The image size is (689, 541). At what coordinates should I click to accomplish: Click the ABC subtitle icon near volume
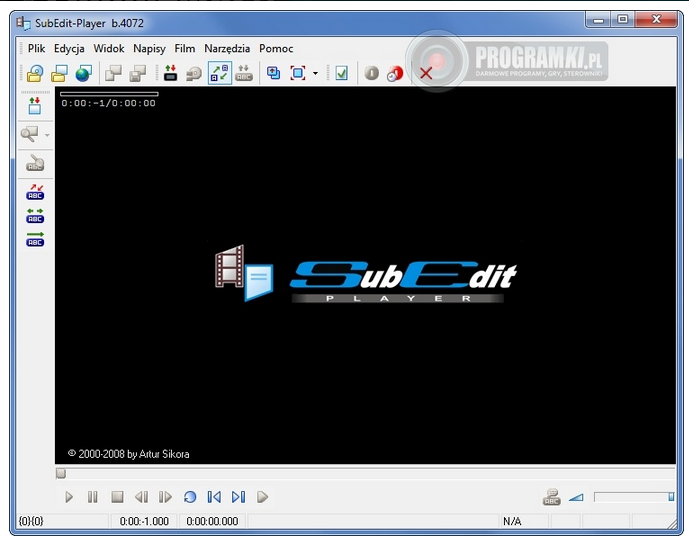coord(551,497)
